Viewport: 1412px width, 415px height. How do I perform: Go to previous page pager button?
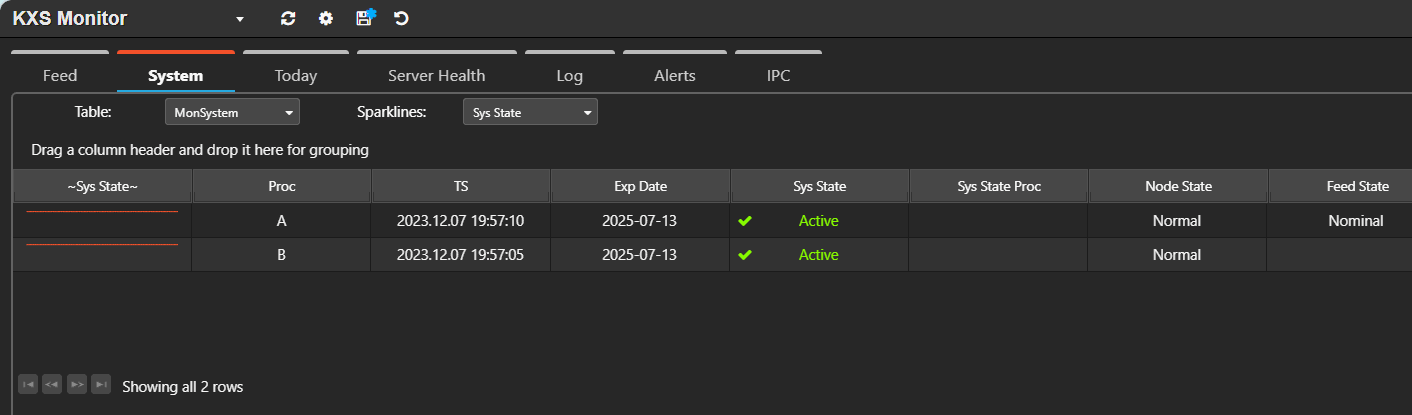click(x=52, y=385)
